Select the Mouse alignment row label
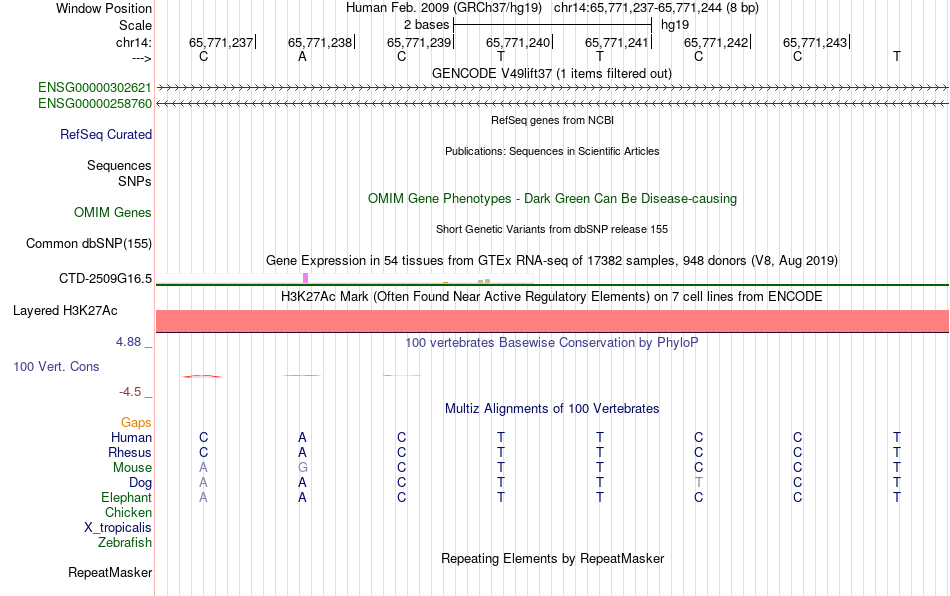 click(x=132, y=468)
